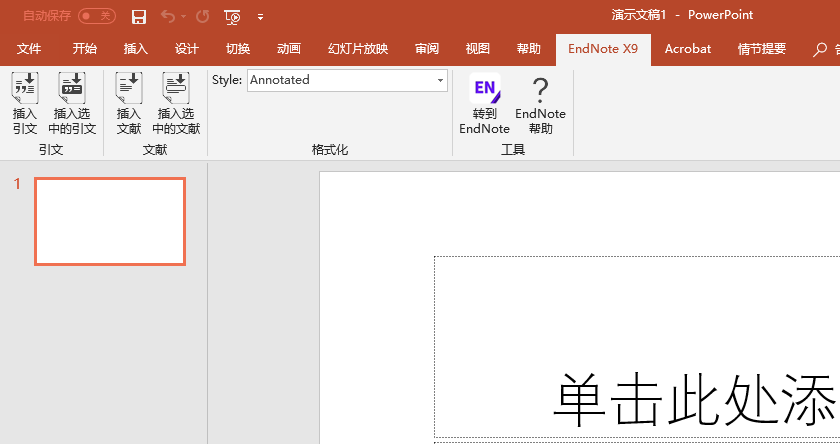Switch to the 开始 (Home) tab
The image size is (840, 444).
click(85, 49)
